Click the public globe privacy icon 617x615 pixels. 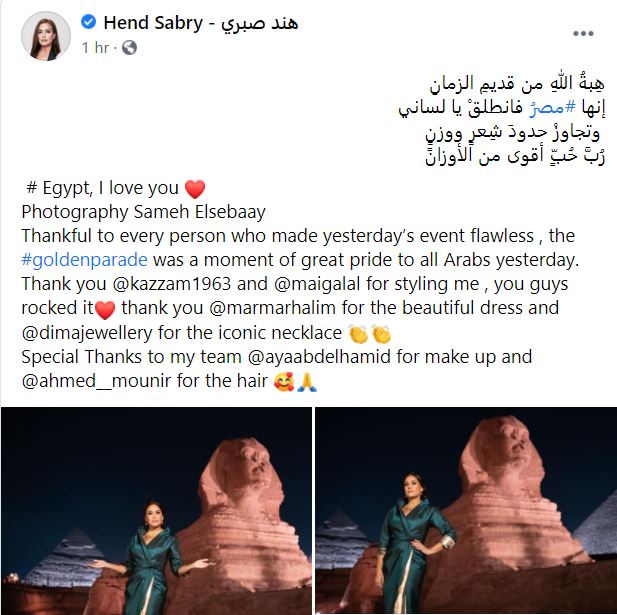(x=129, y=48)
